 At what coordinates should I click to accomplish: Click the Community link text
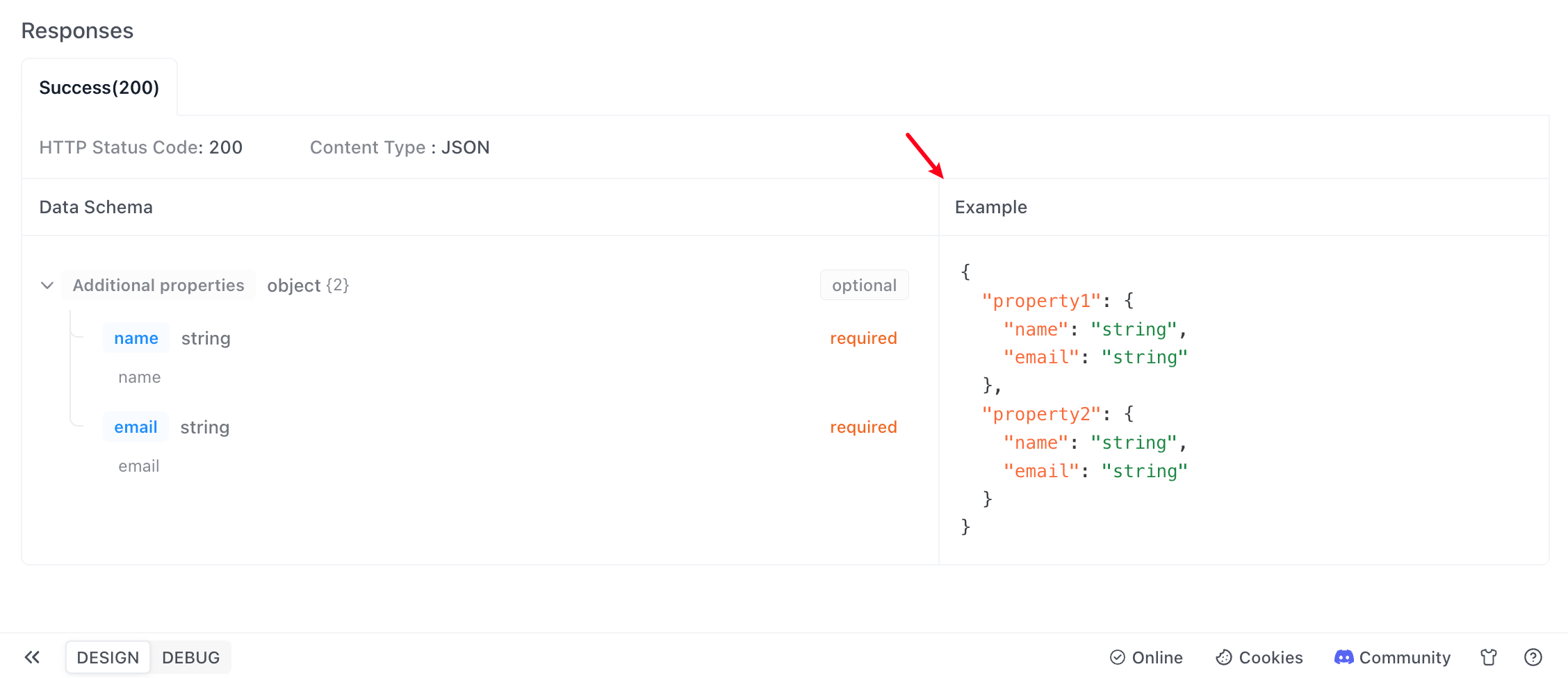1405,657
